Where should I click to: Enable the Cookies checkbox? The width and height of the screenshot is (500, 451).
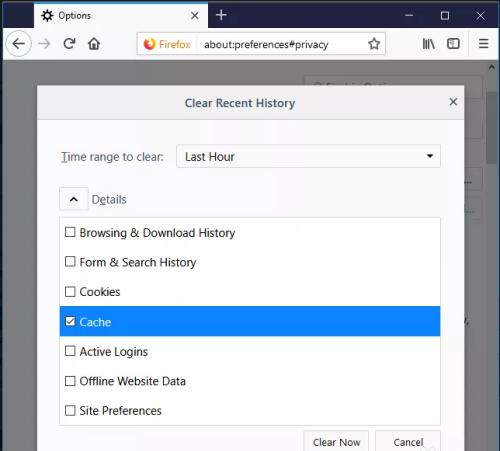pyautogui.click(x=70, y=292)
